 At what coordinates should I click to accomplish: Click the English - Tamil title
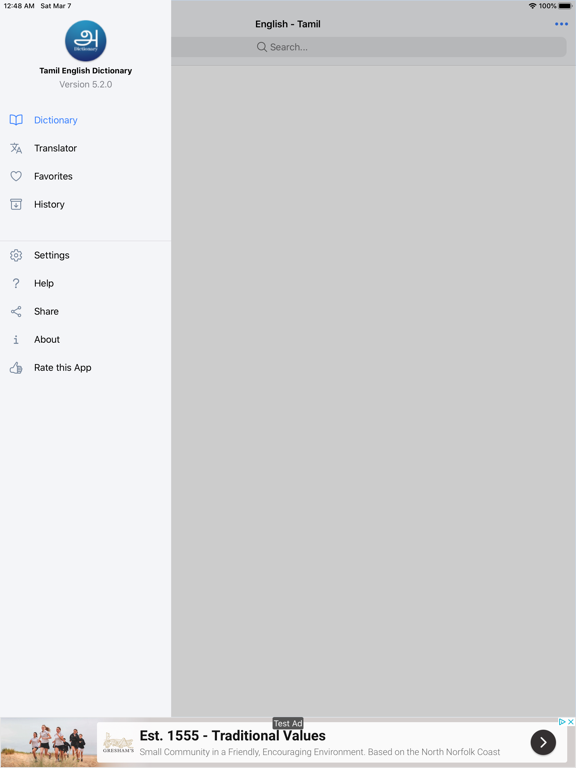click(x=288, y=24)
